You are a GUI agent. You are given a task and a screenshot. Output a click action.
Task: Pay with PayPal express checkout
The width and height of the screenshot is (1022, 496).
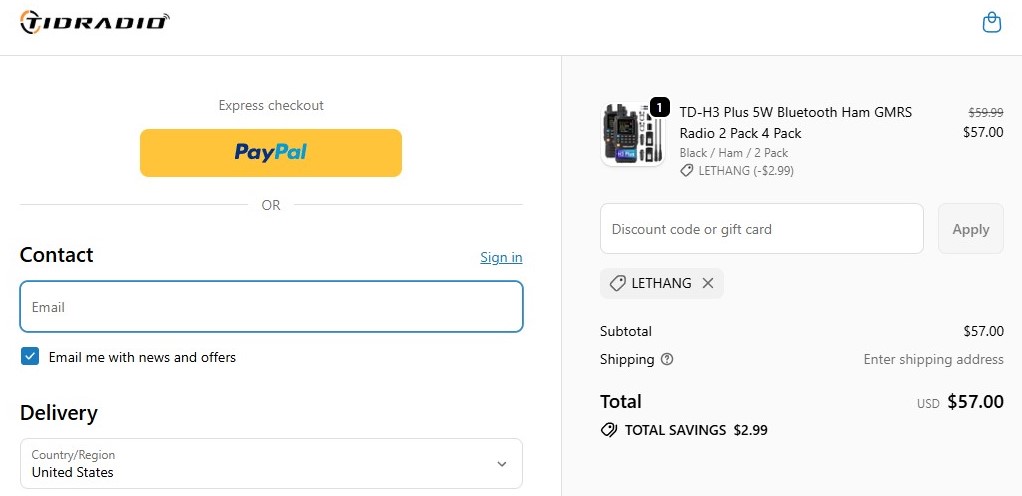[x=271, y=152]
